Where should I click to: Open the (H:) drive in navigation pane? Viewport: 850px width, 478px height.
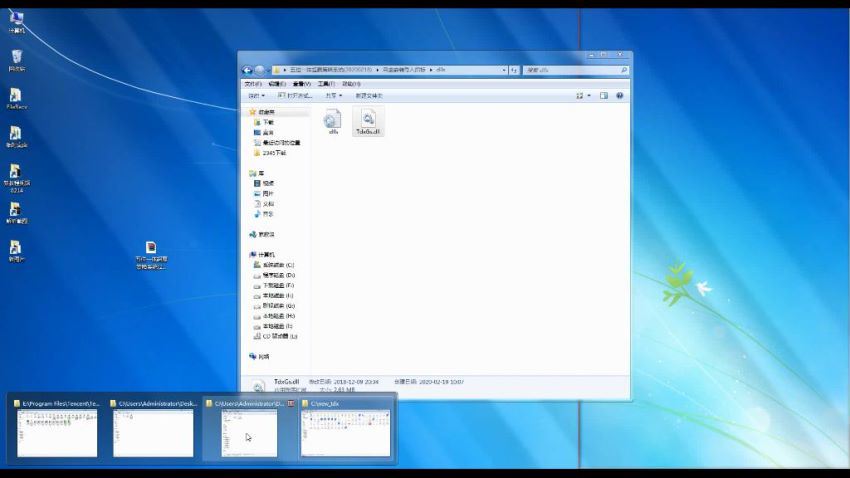[x=274, y=316]
